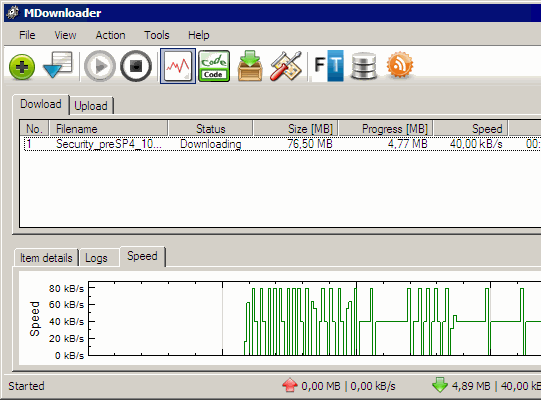Sort by the Progress [MB] column header
This screenshot has width=541, height=400.
point(386,129)
